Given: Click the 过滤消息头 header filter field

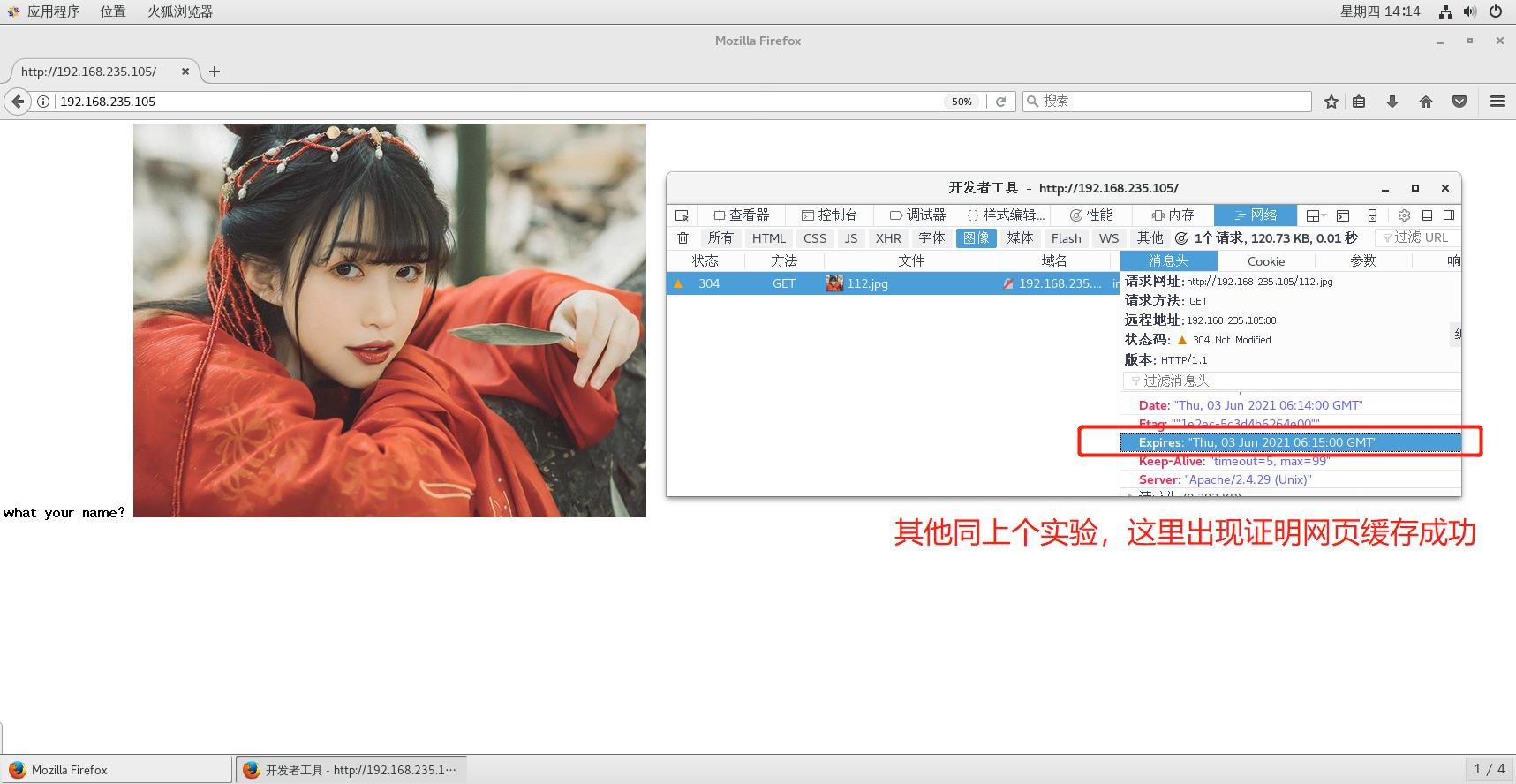Looking at the screenshot, I should point(1292,381).
